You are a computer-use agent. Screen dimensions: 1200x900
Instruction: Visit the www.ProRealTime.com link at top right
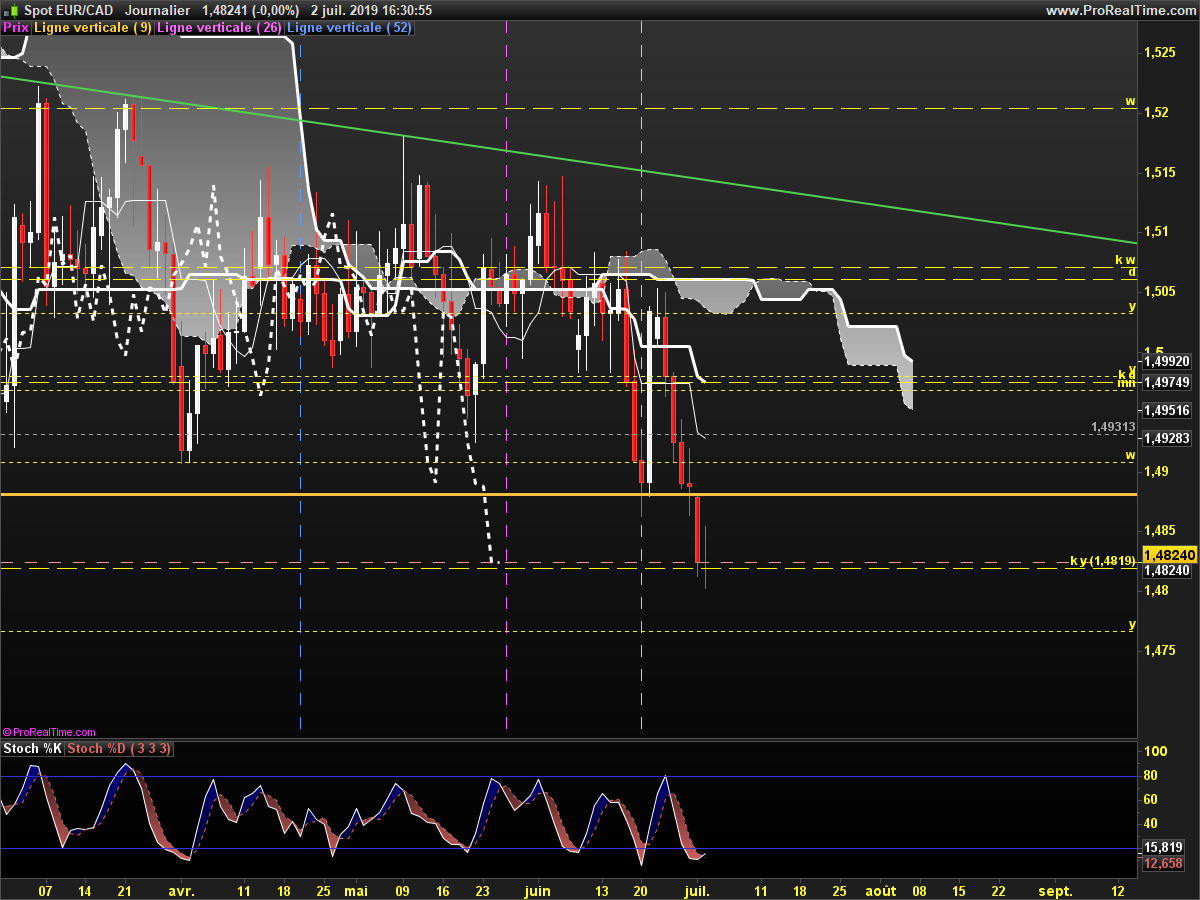click(x=1119, y=10)
